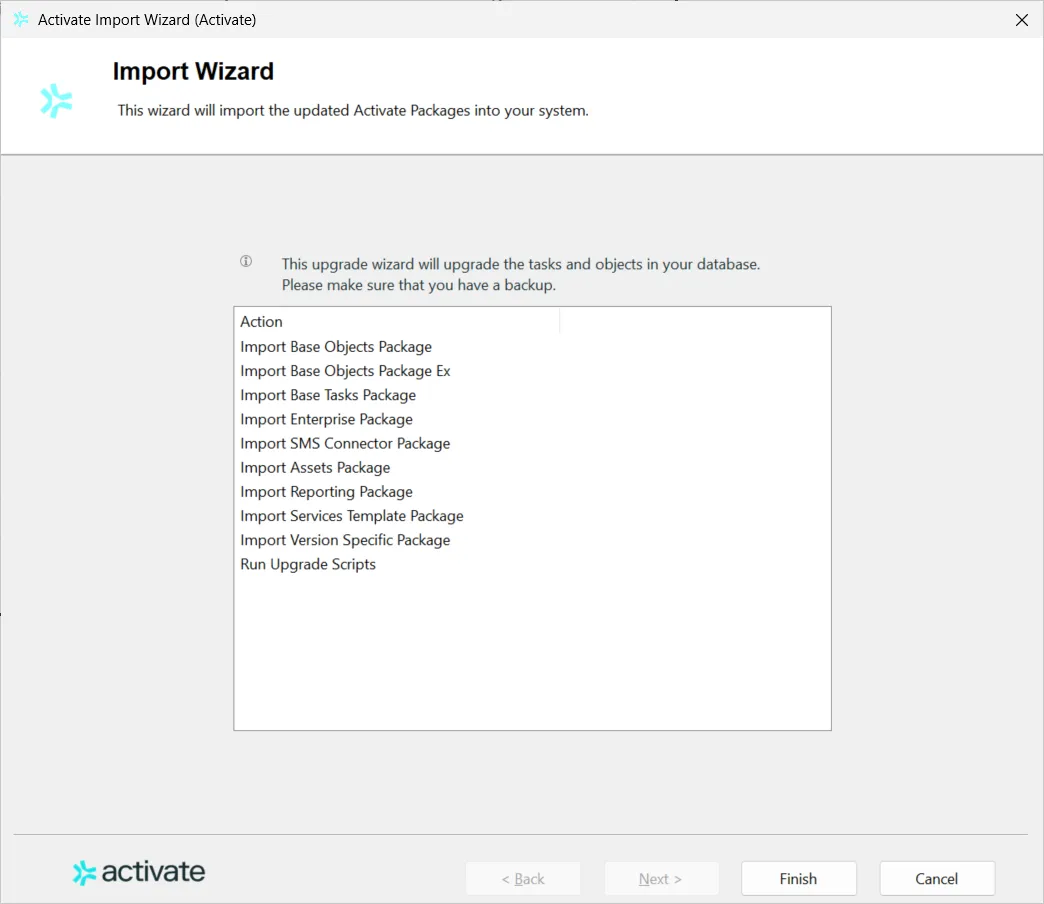Click the info icon beside the upgrade notice
1044x904 pixels.
246,261
